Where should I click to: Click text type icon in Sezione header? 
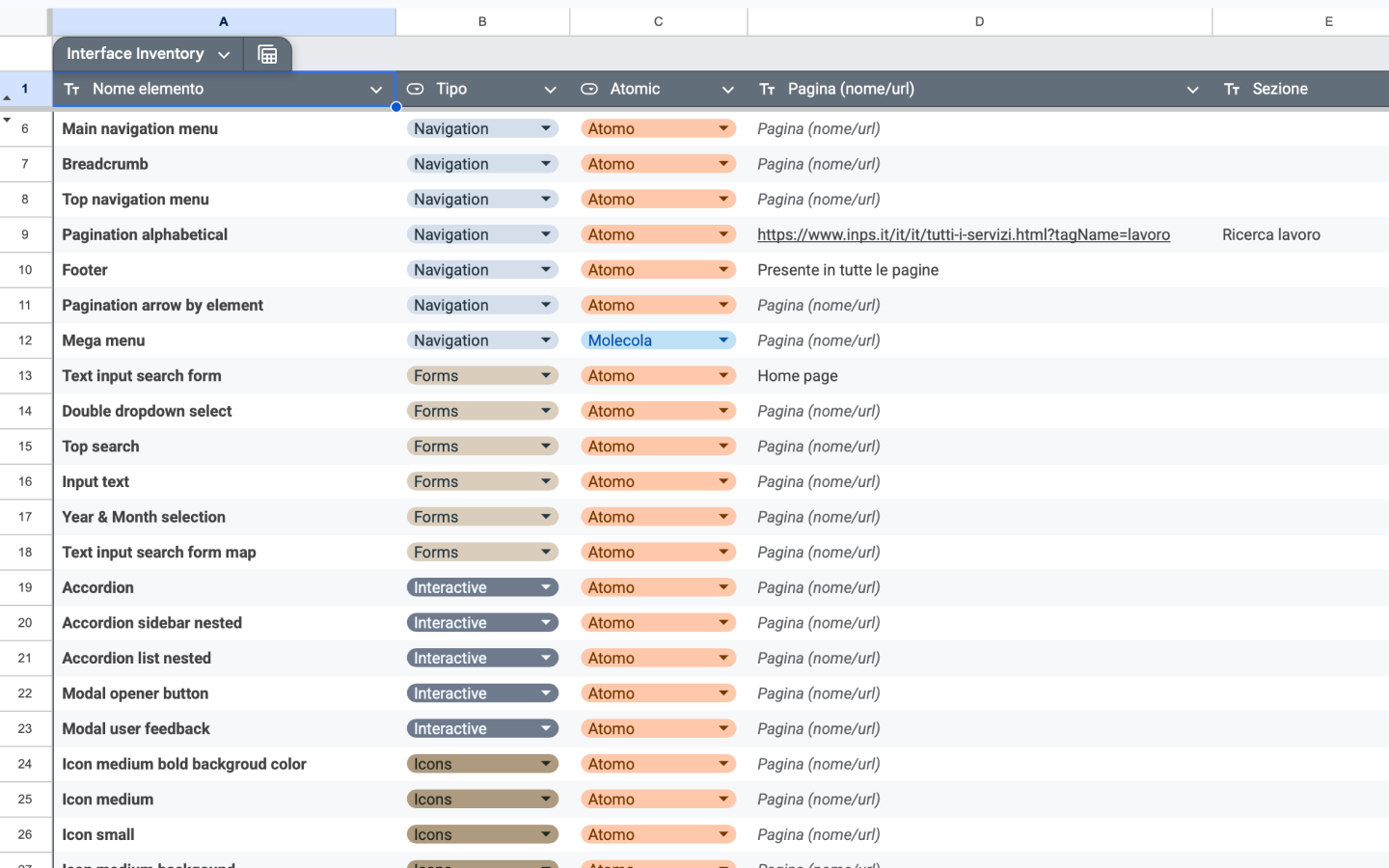[1232, 89]
